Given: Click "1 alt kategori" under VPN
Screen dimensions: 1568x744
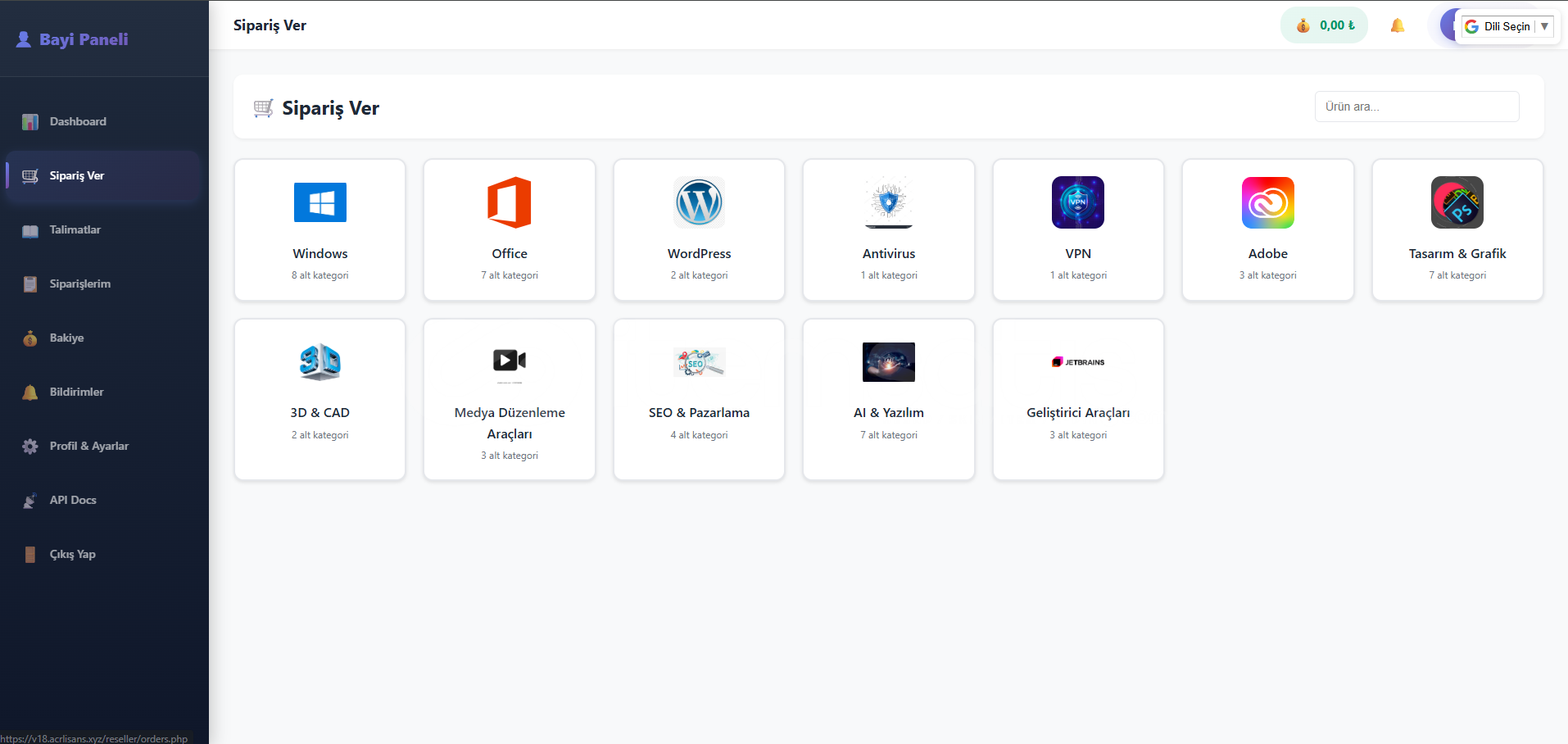Looking at the screenshot, I should (x=1078, y=275).
